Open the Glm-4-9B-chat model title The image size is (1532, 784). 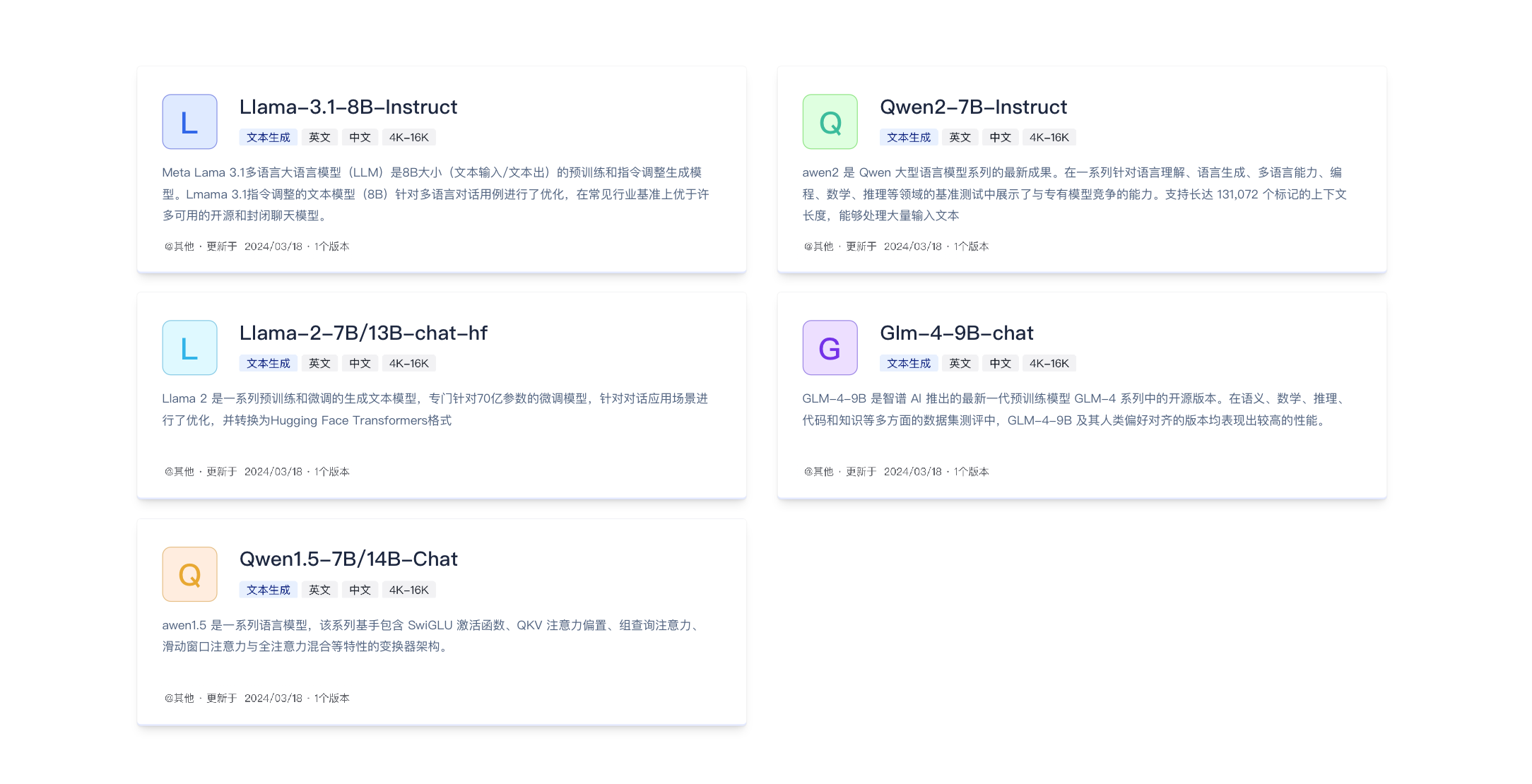click(956, 333)
